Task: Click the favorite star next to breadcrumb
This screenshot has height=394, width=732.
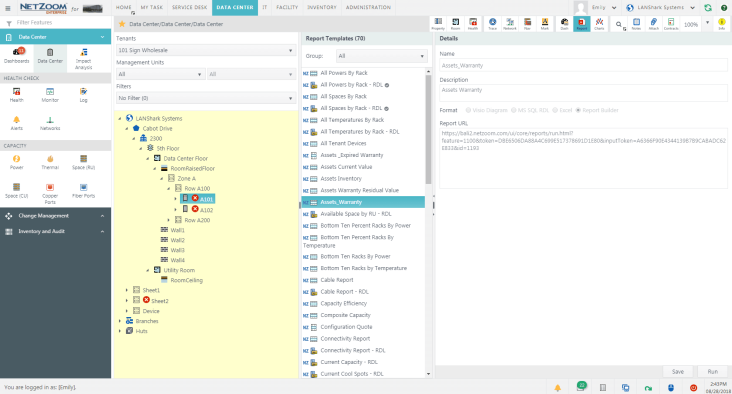Action: [122, 24]
